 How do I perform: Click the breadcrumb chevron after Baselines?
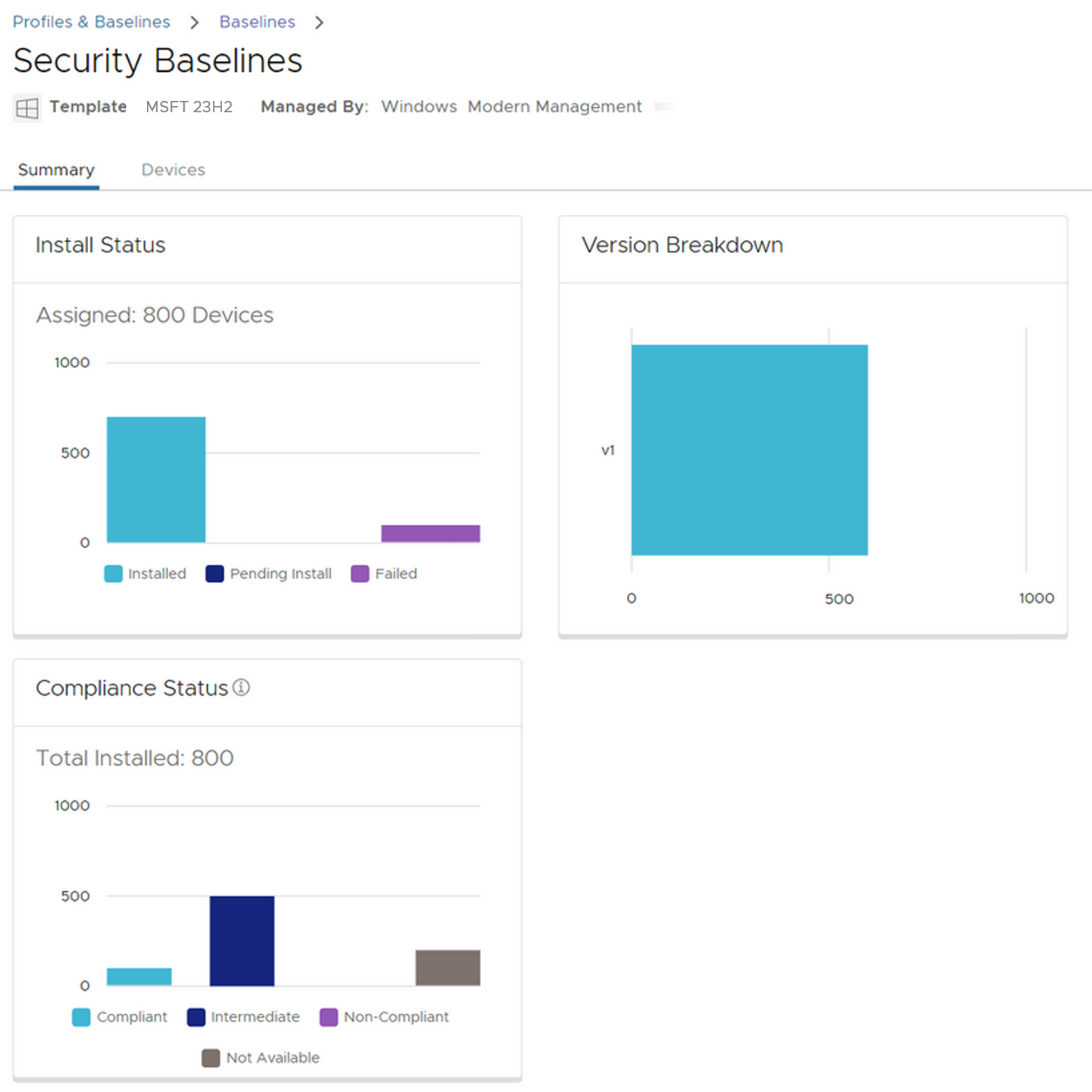point(319,21)
